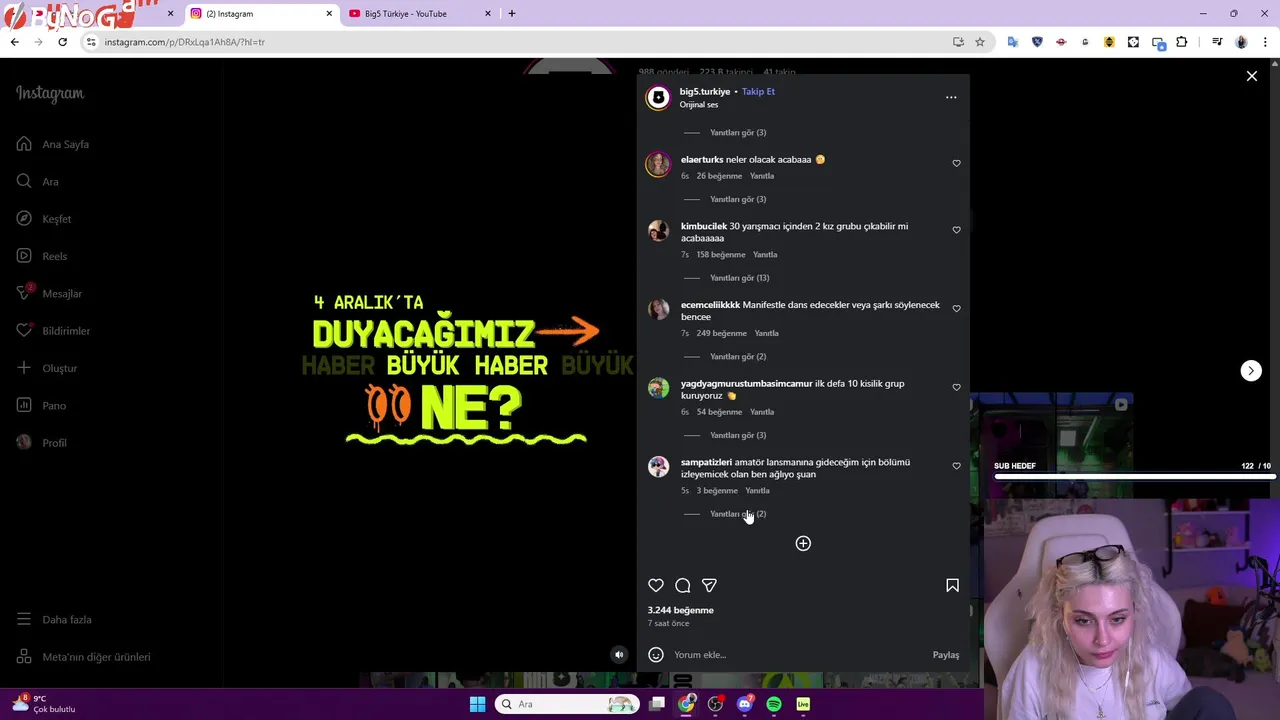
Task: Open elaerturks profile from comment
Action: pyautogui.click(x=702, y=159)
